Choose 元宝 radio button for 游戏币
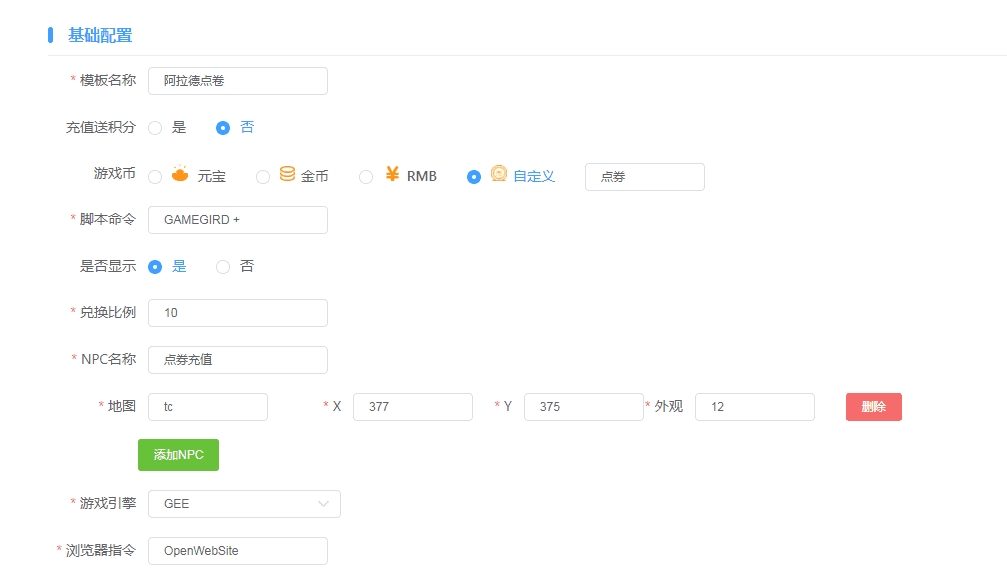Screen dimensions: 1007x588 coord(155,177)
